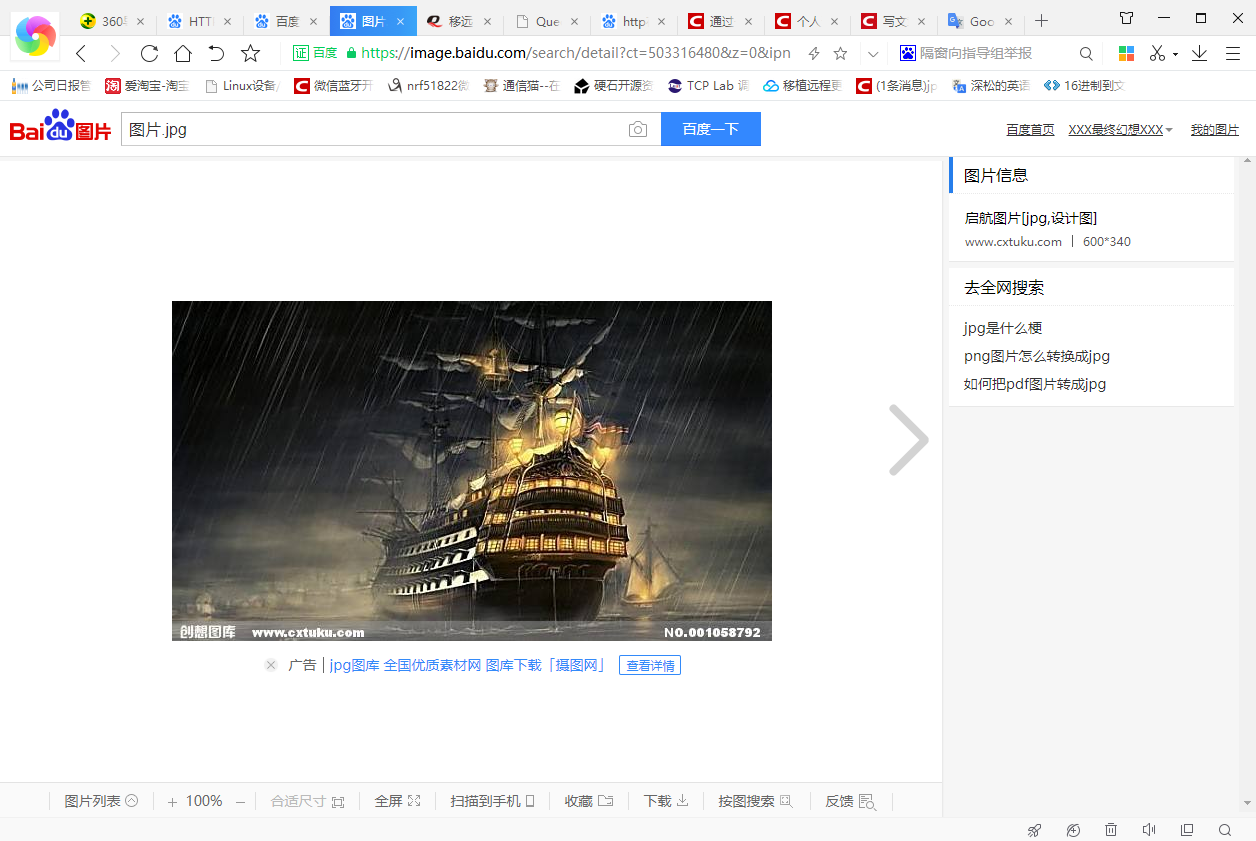
Task: Click the undo/restore closed tab icon
Action: click(x=216, y=54)
